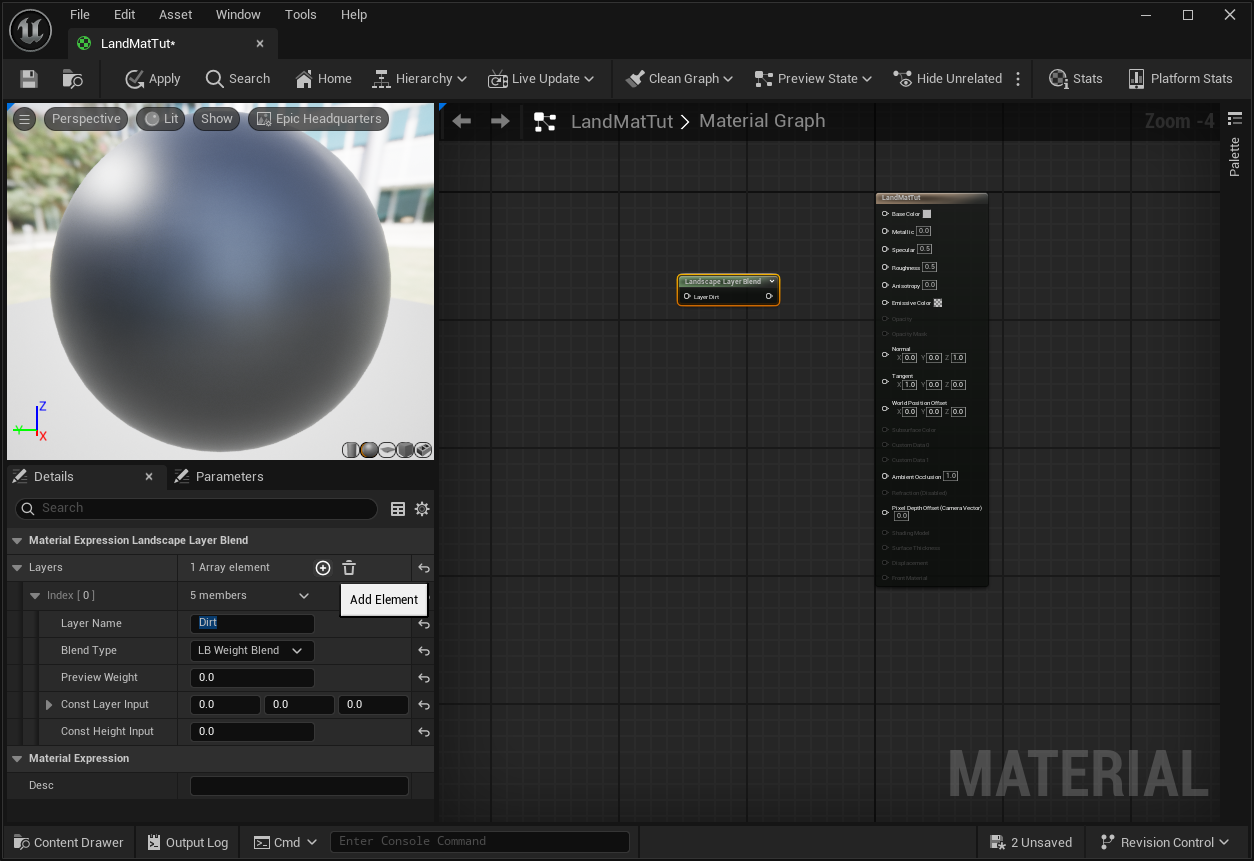Switch to the Details tab
The height and width of the screenshot is (861, 1254).
coord(53,477)
